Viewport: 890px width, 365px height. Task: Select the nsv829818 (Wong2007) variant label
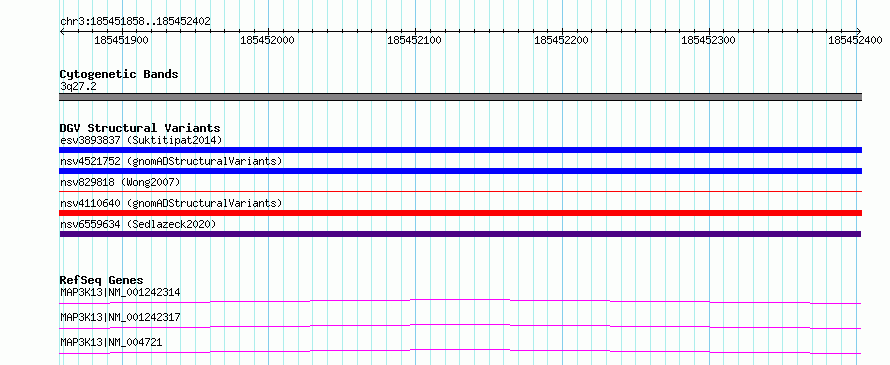pos(120,182)
